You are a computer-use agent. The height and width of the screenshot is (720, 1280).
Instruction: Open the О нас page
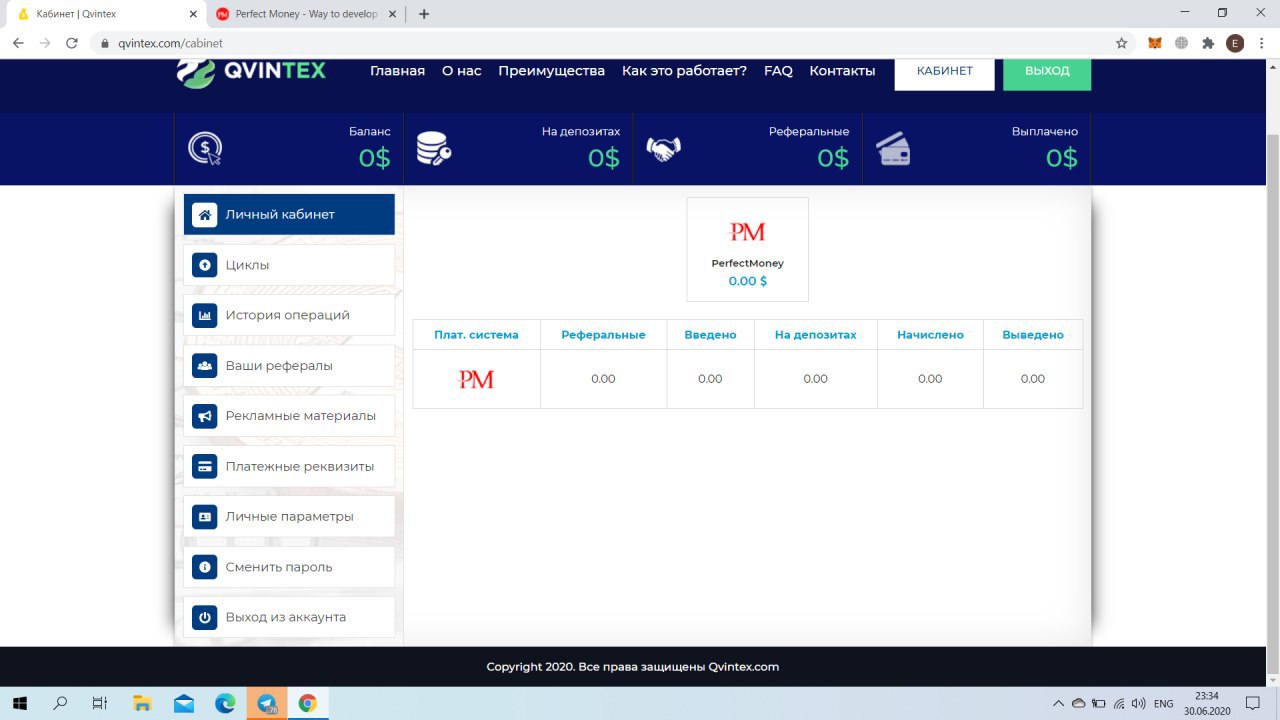462,71
